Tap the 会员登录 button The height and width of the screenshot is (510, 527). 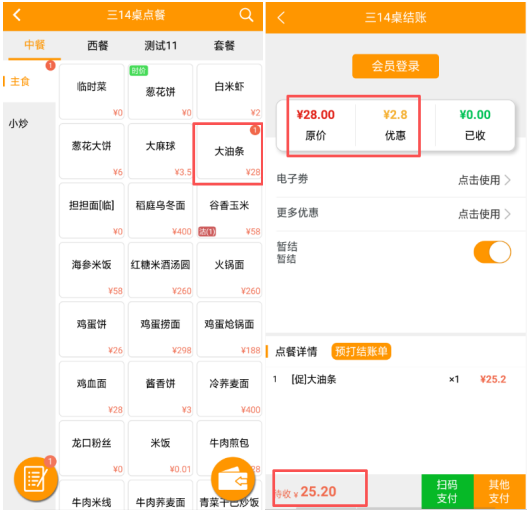[395, 66]
